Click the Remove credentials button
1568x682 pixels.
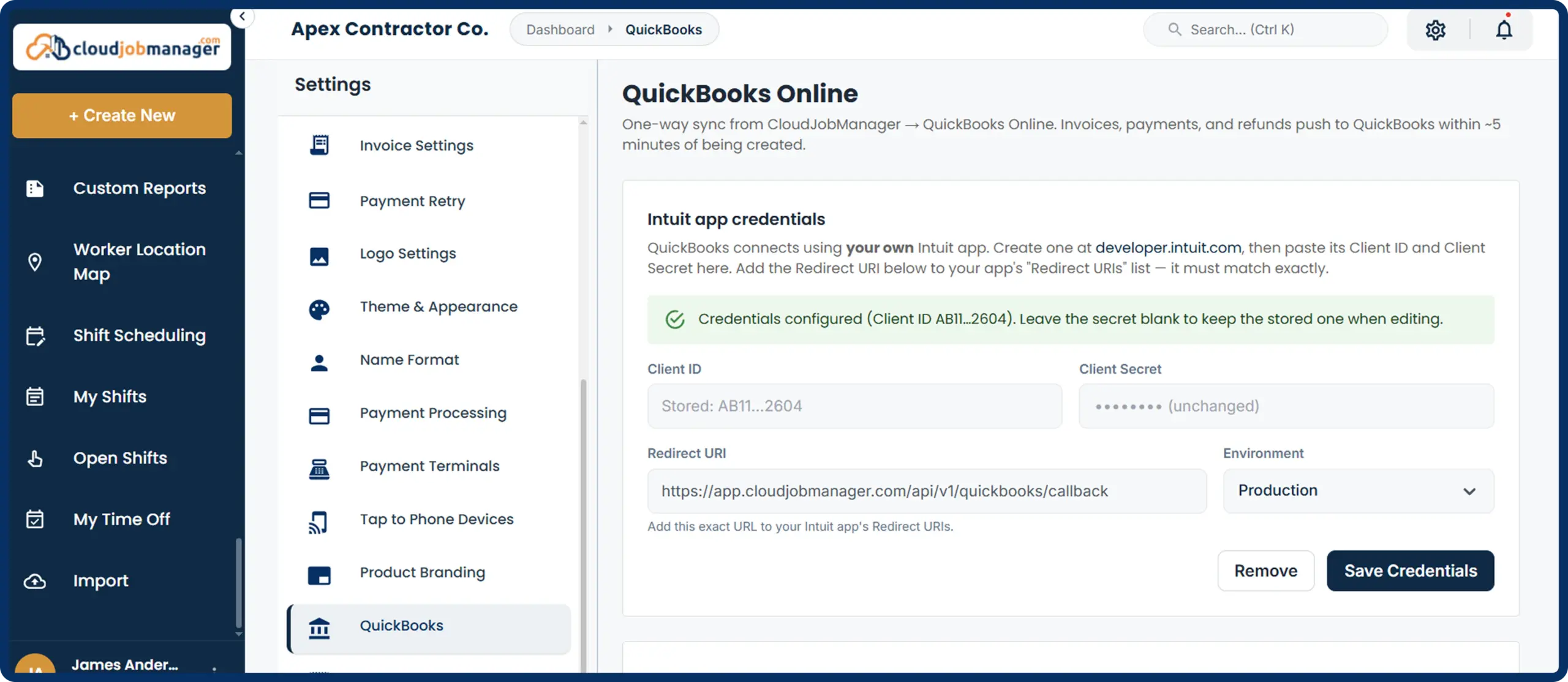click(x=1265, y=570)
